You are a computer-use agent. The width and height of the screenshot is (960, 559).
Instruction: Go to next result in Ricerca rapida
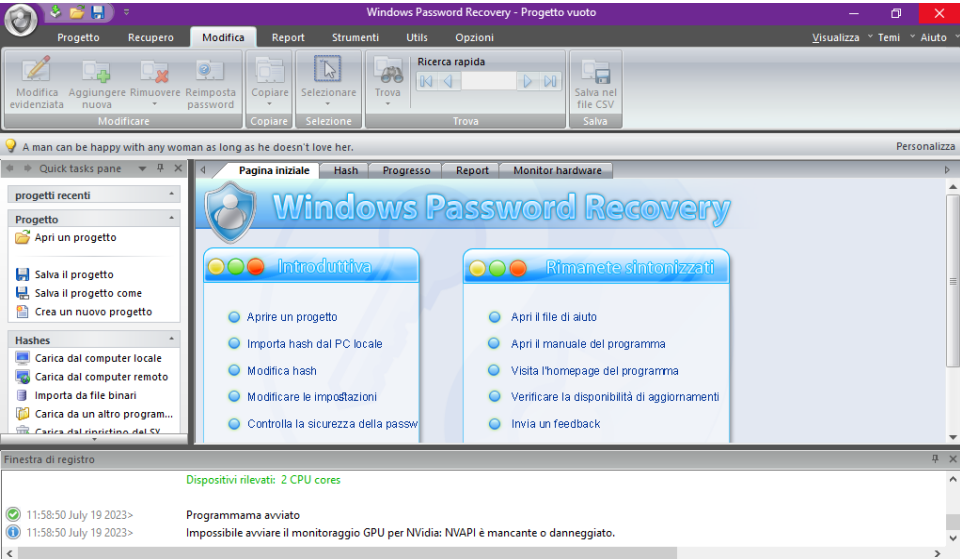(527, 81)
